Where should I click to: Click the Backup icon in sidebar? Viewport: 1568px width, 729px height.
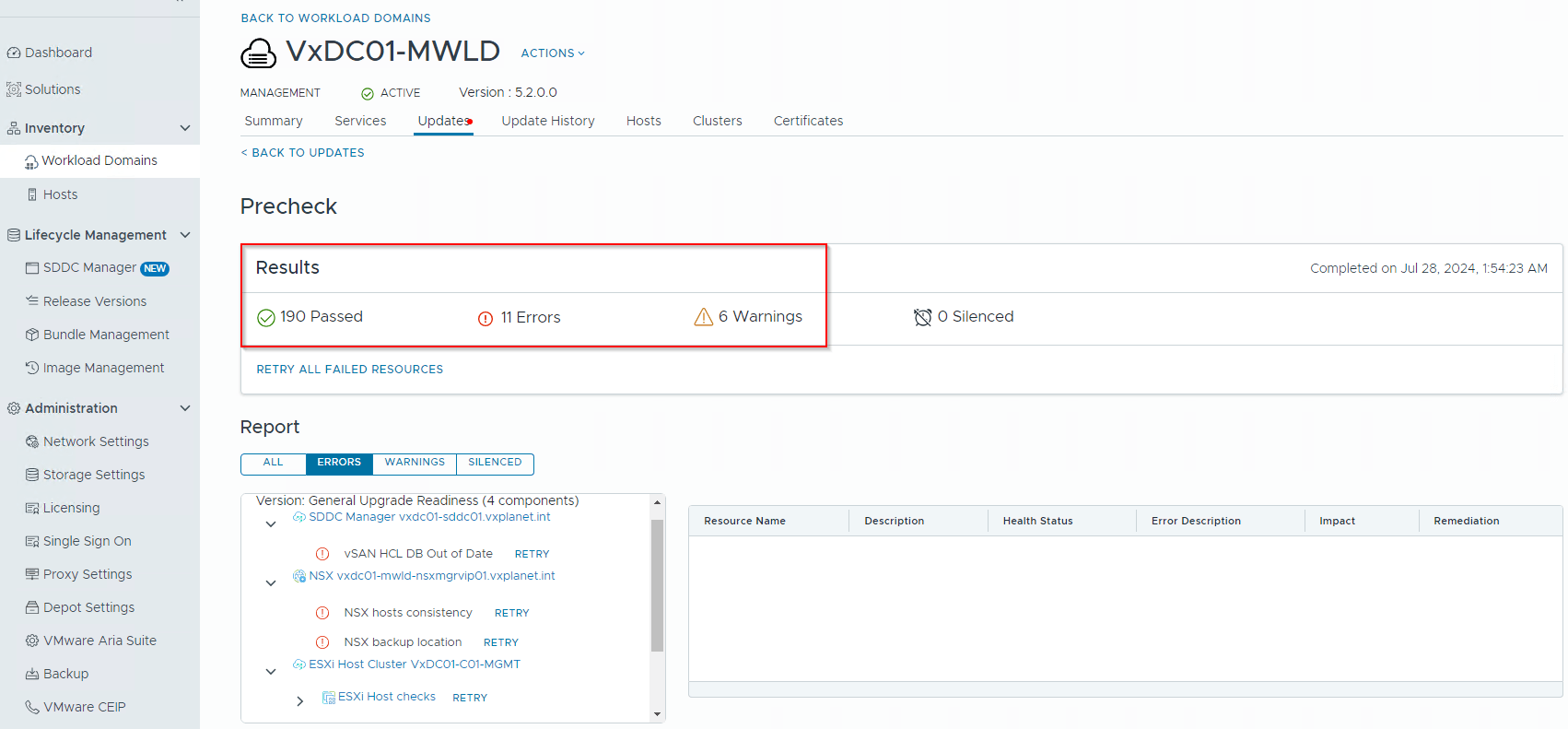tap(32, 674)
